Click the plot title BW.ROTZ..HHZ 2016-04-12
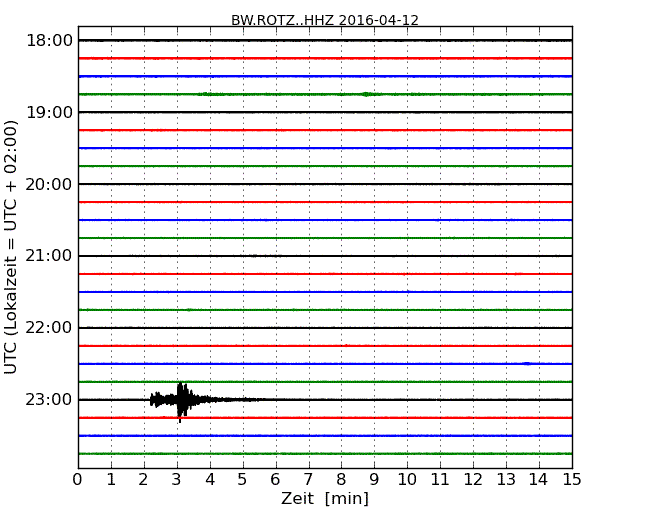The height and width of the screenshot is (520, 650). coord(325,20)
